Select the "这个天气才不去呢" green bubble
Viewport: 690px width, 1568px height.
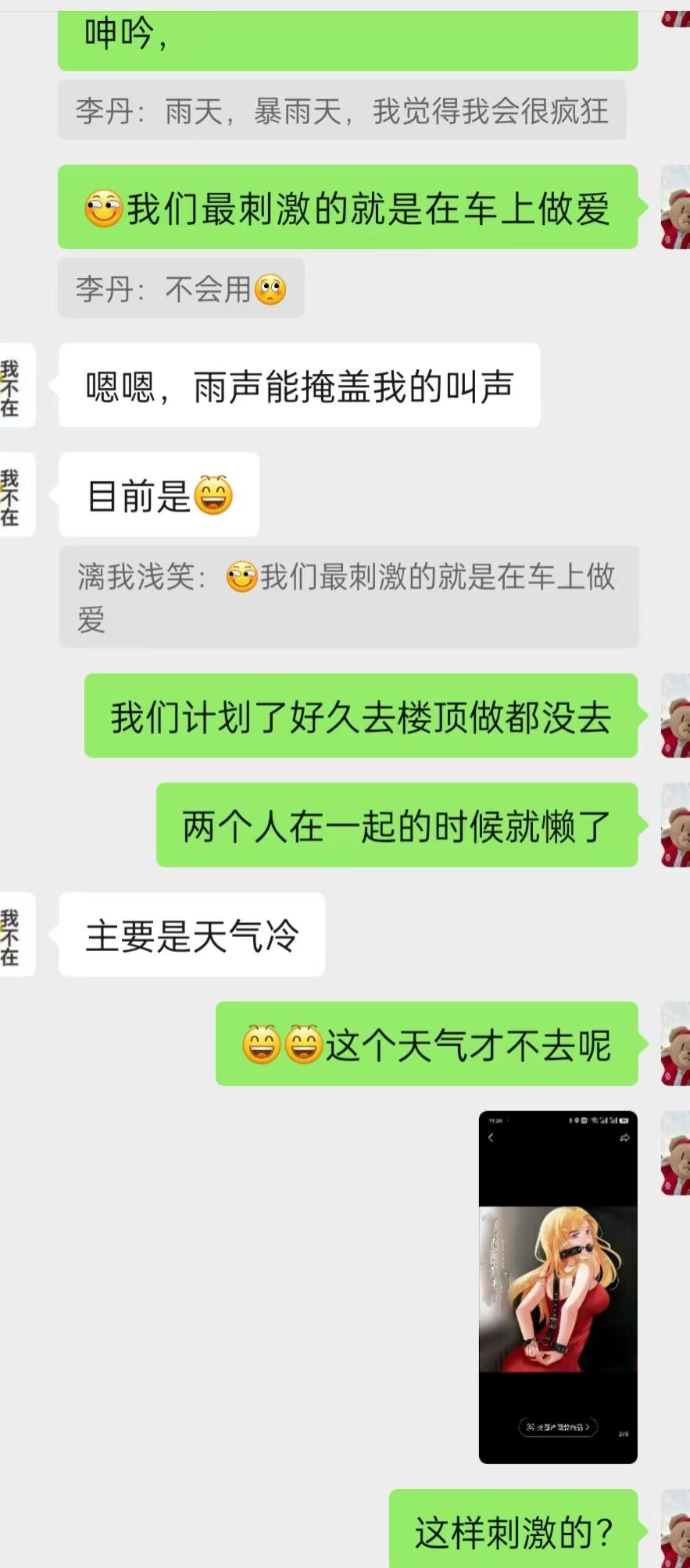pyautogui.click(x=427, y=1044)
